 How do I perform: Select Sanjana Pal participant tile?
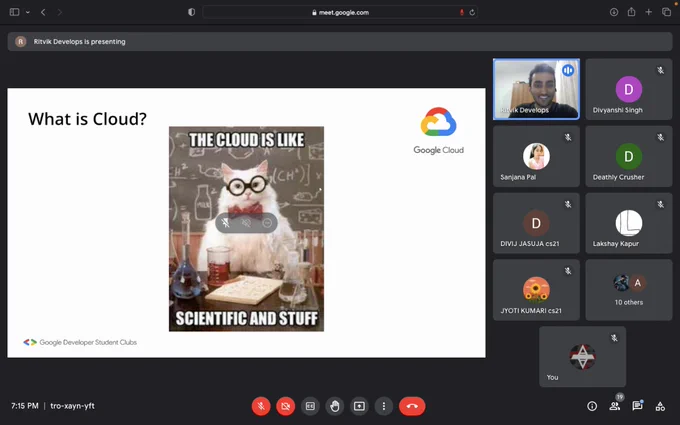536,157
